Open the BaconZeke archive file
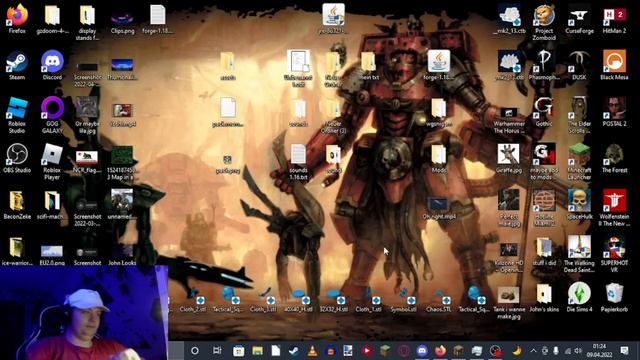 (17, 205)
